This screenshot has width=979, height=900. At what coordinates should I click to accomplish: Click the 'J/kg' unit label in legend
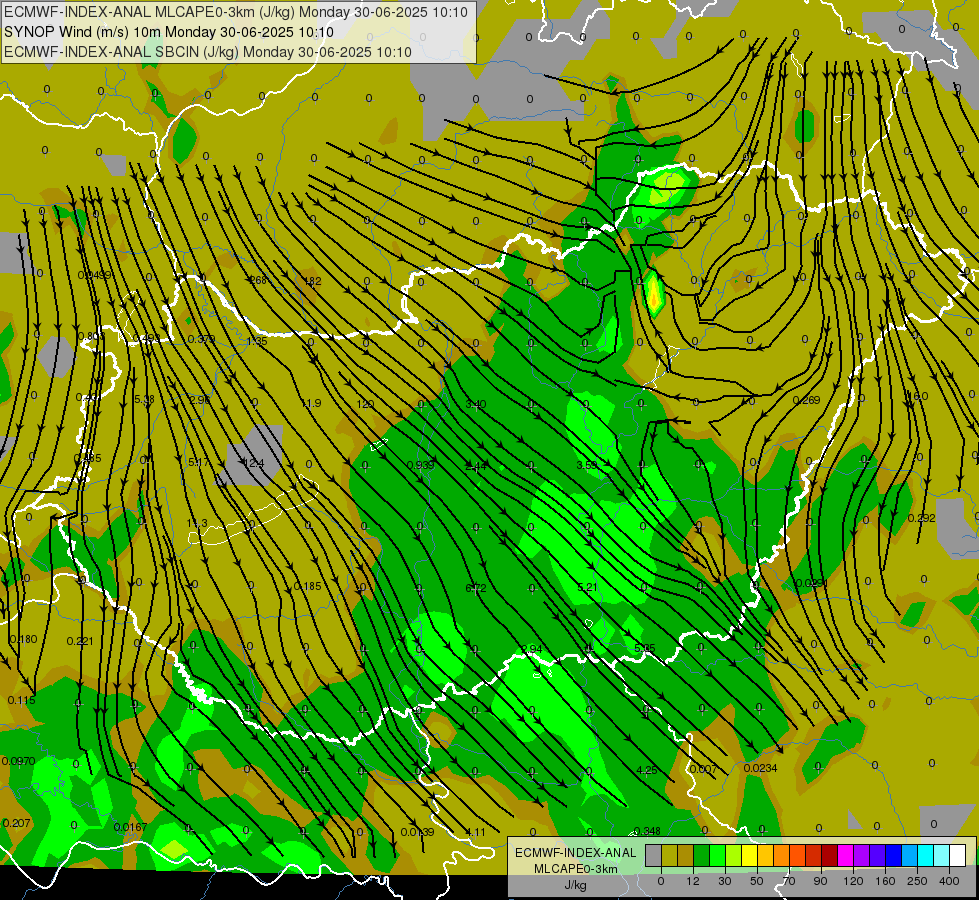point(575,885)
